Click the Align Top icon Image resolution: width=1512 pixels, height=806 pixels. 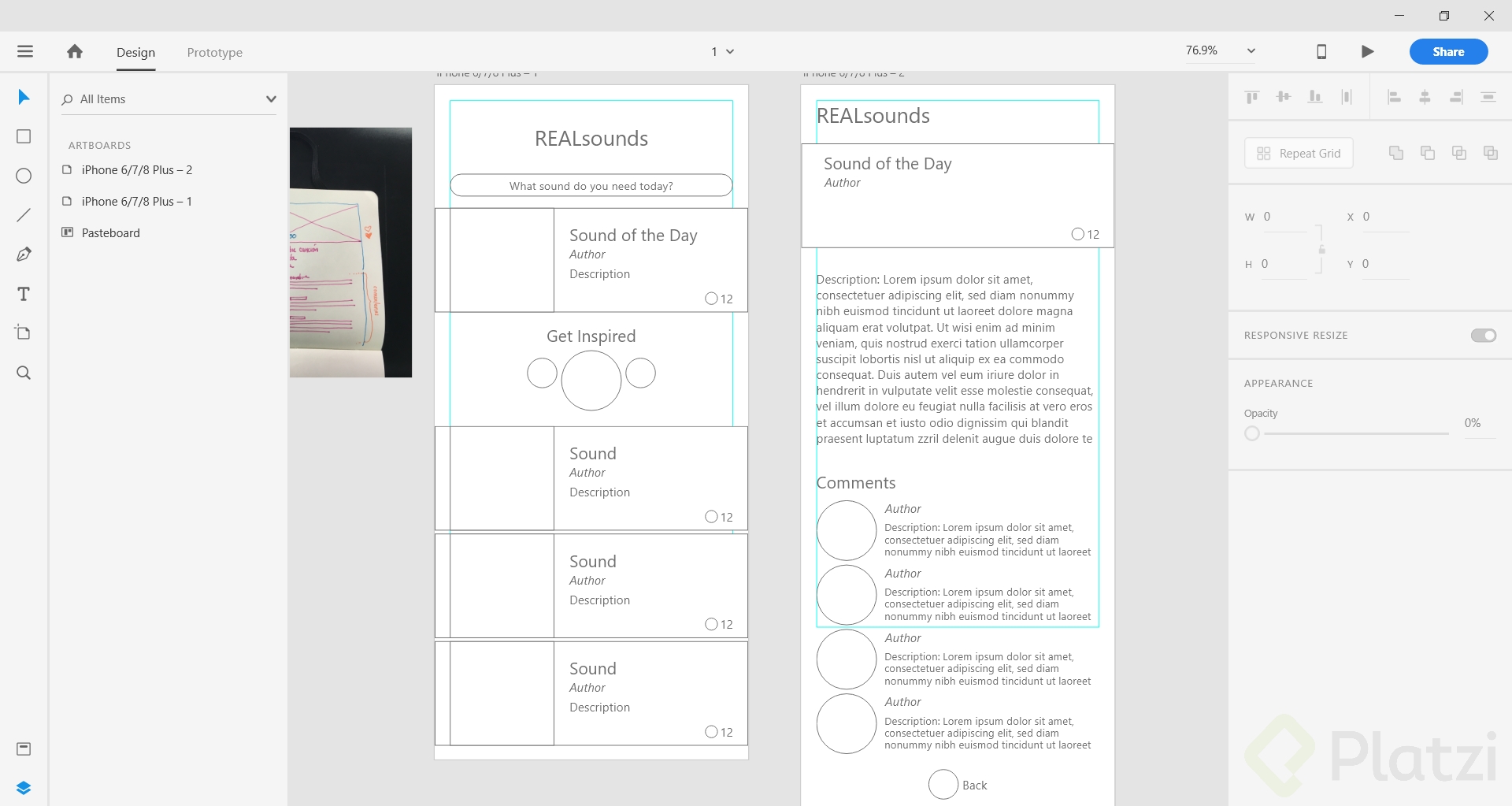coord(1252,97)
